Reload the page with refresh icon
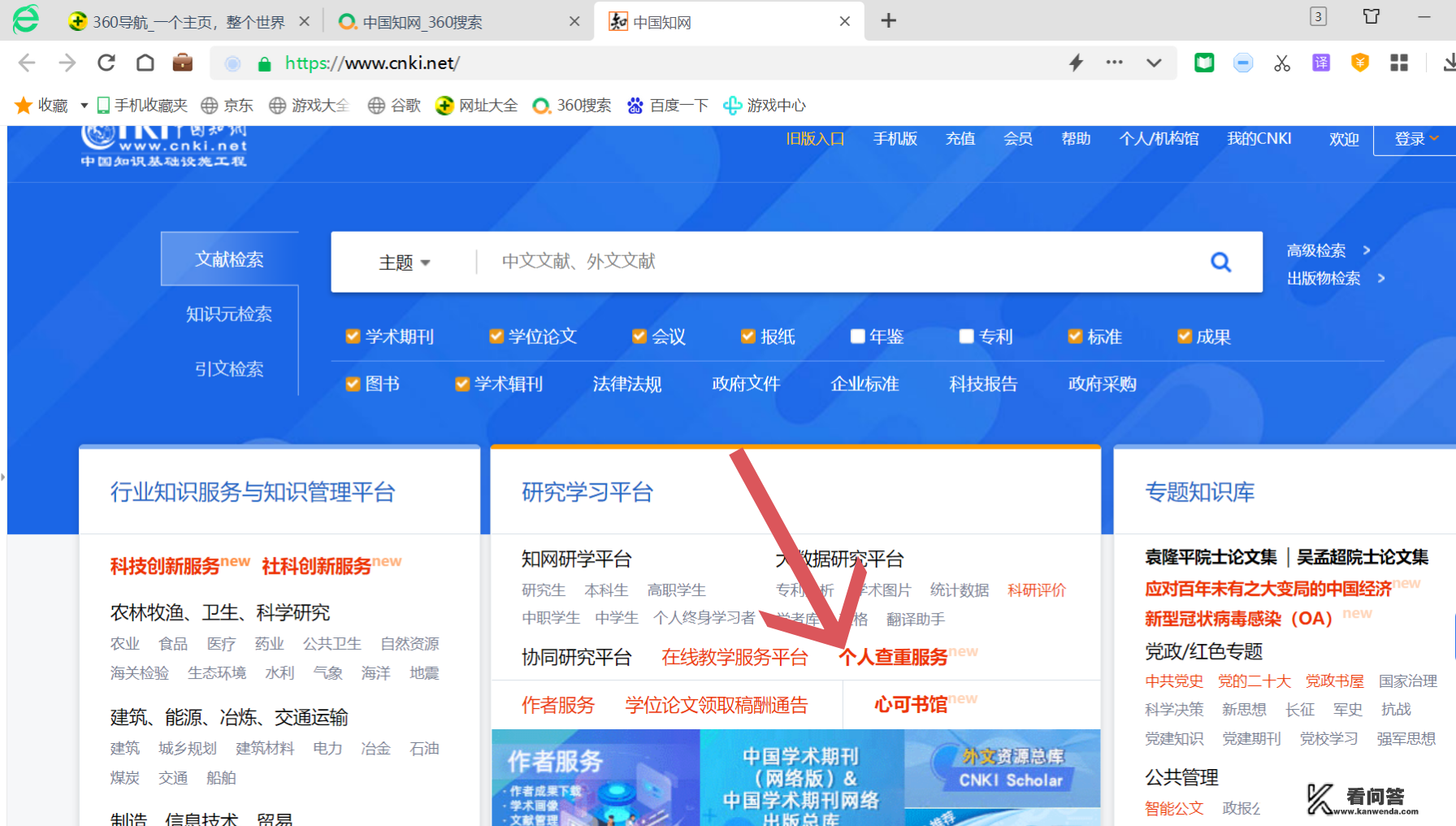The image size is (1456, 826). [106, 63]
